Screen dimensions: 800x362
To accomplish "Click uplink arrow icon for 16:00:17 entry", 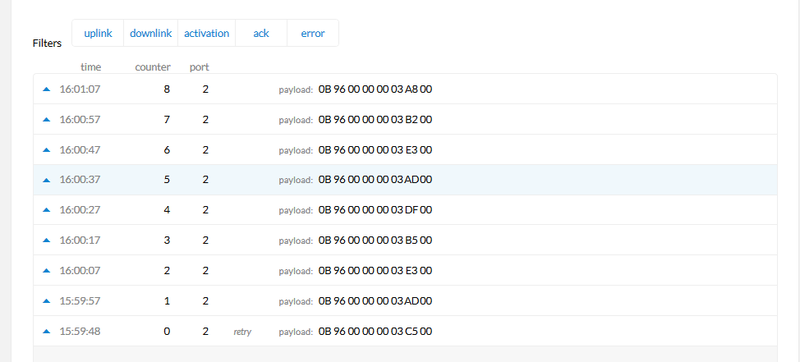I will pyautogui.click(x=46, y=240).
